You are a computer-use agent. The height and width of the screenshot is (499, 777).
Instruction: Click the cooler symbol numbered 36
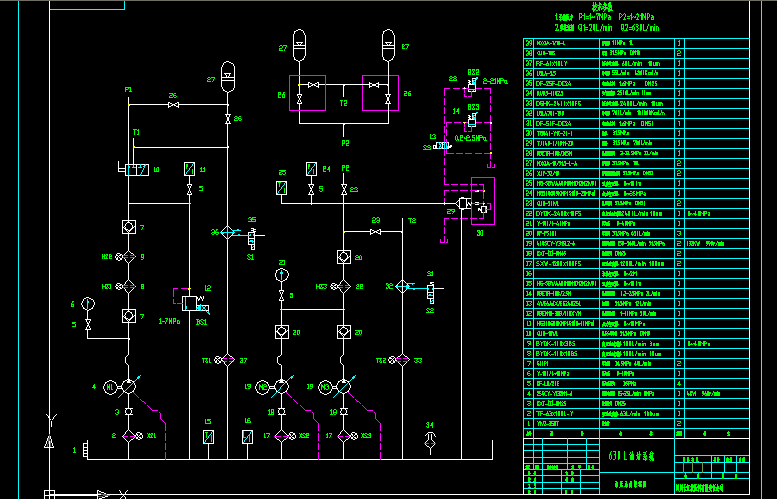[228, 232]
